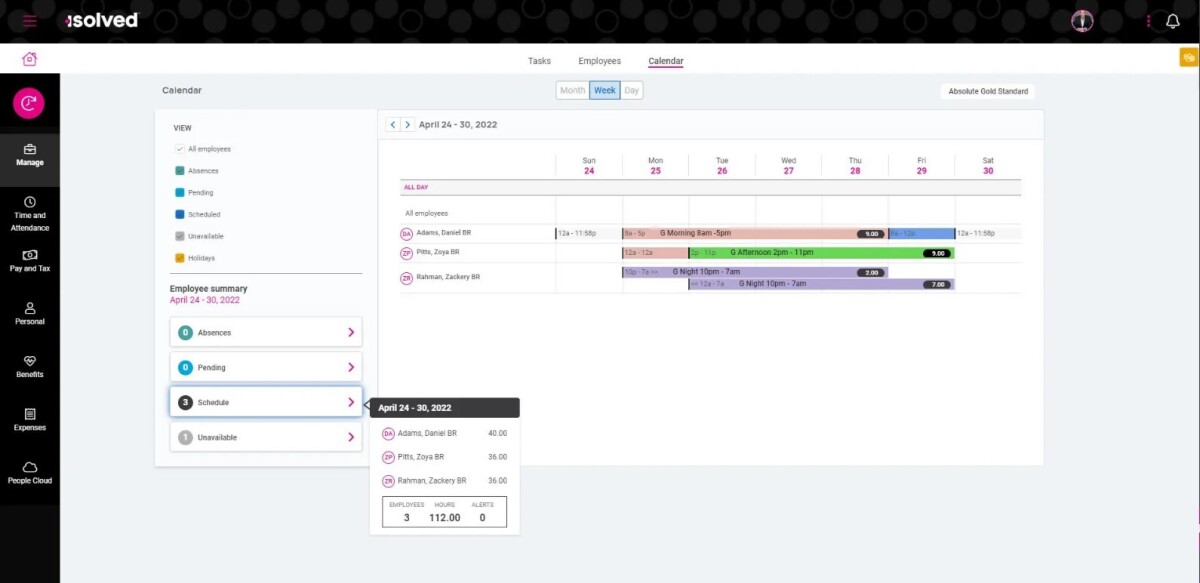Toggle the Holidays view filter
Screen dimensions: 1200x583
(179, 257)
